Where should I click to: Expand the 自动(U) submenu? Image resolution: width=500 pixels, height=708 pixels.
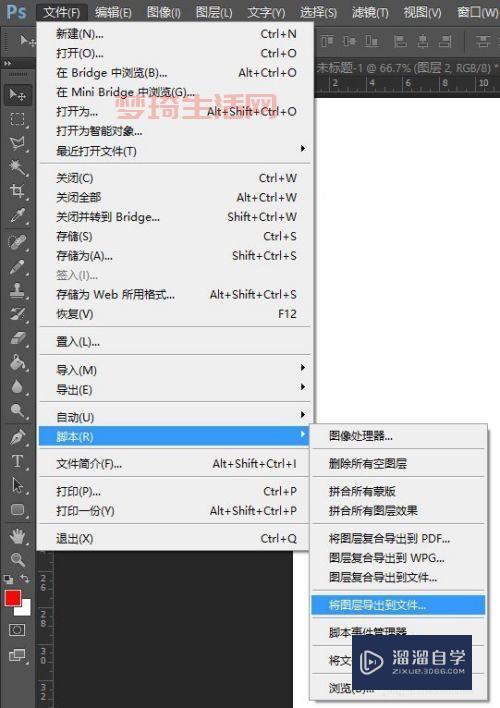(x=175, y=417)
